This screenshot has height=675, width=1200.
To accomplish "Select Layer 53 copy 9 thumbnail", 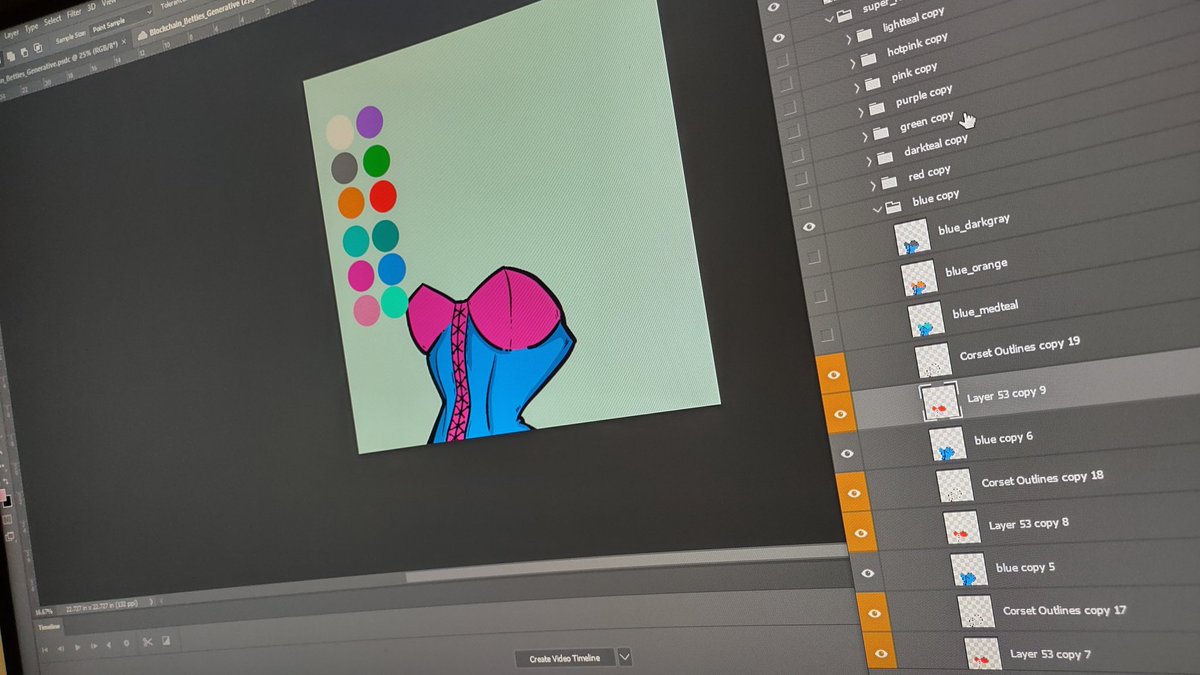I will (940, 401).
